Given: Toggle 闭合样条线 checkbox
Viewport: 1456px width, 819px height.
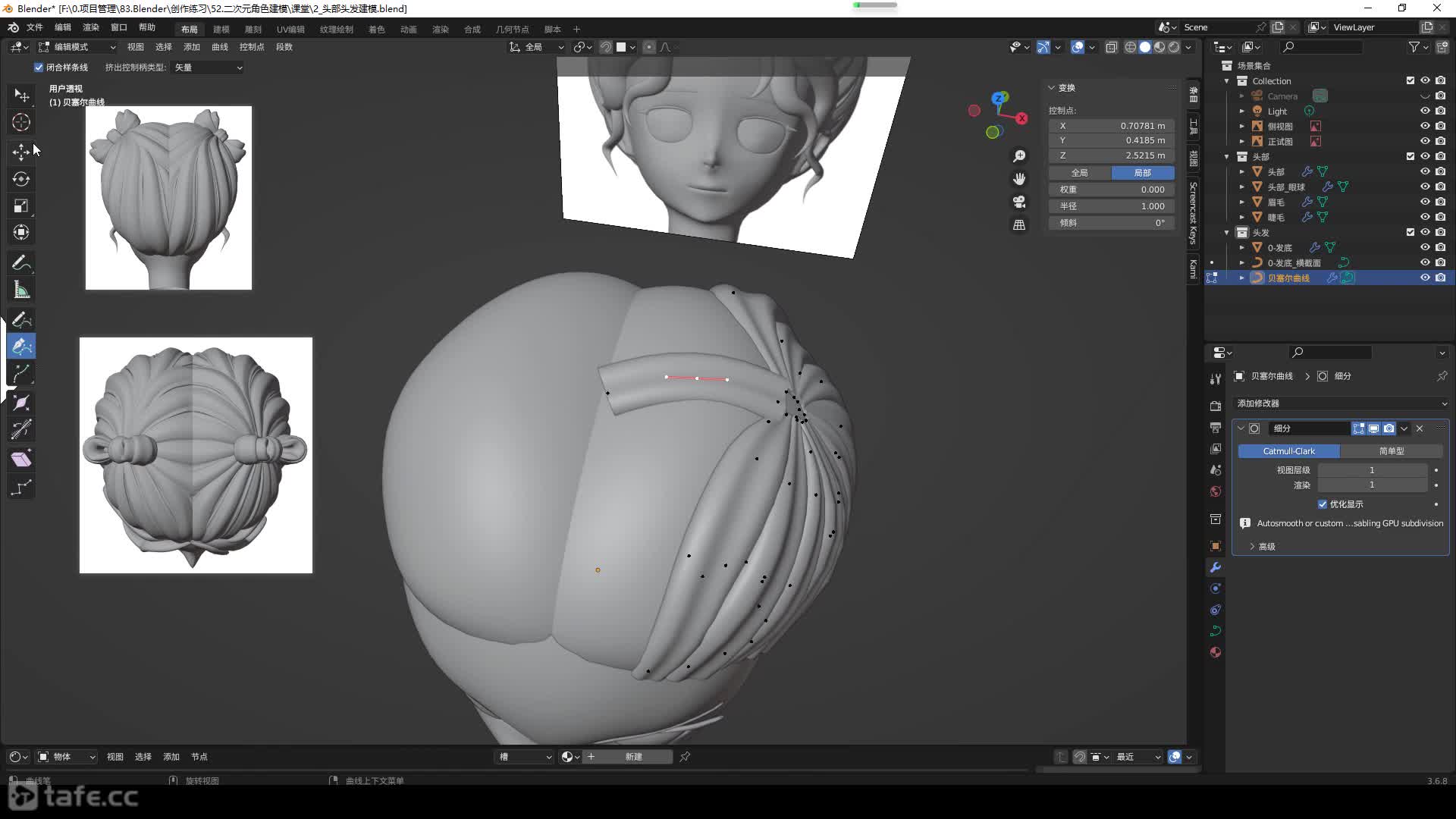Looking at the screenshot, I should (x=39, y=67).
